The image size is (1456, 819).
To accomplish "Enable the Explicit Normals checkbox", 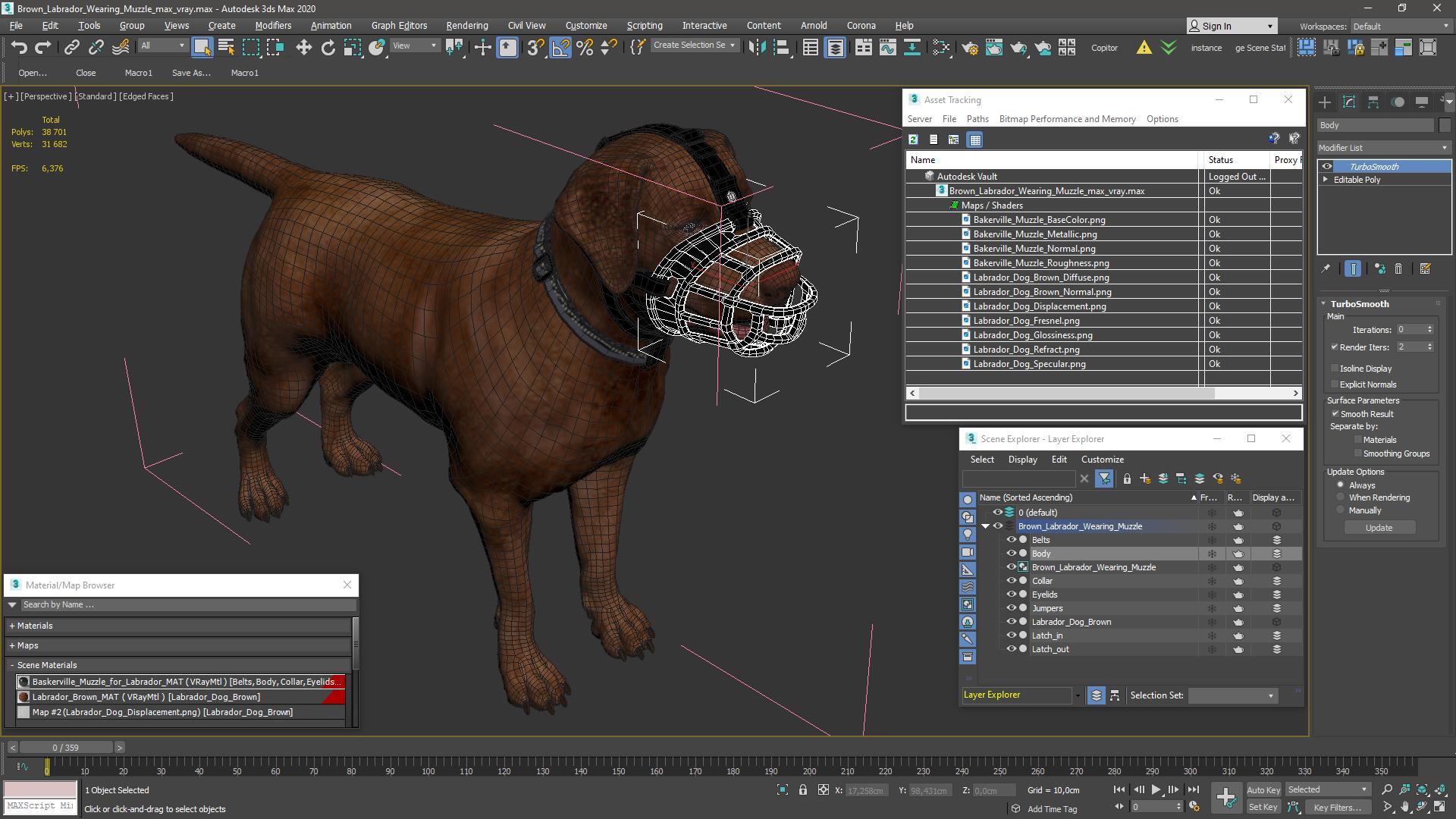I will (1335, 384).
